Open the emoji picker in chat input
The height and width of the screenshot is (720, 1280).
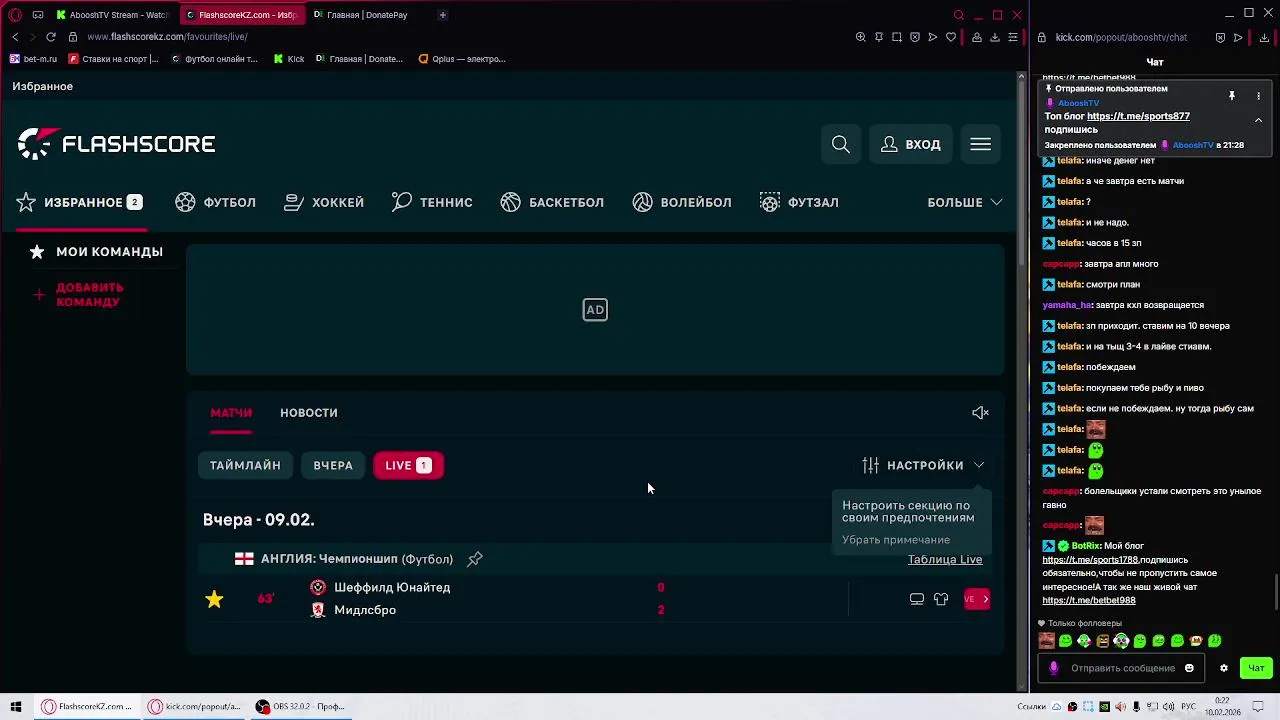(x=1189, y=668)
